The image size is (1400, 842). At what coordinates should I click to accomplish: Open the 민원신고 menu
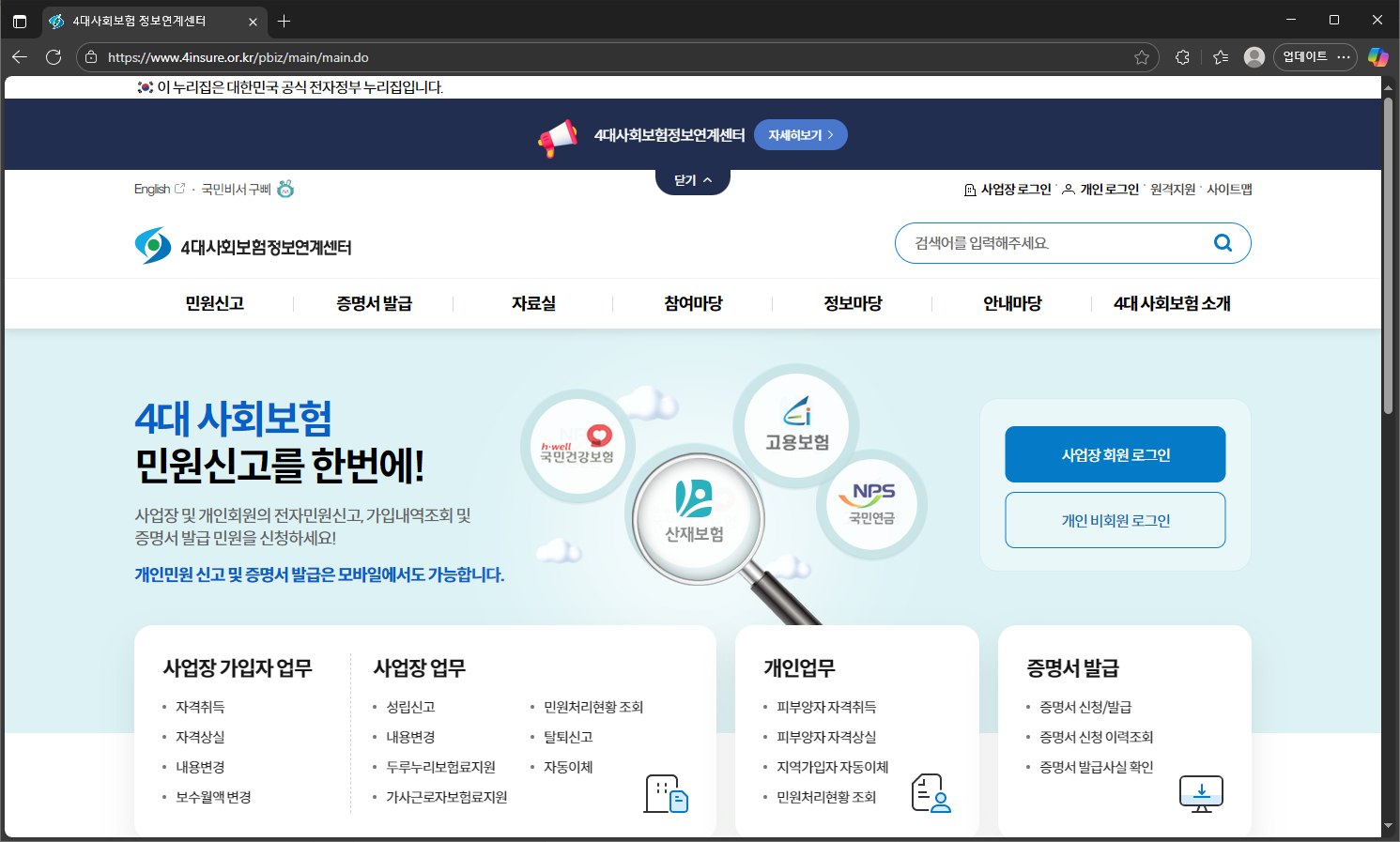[x=214, y=303]
